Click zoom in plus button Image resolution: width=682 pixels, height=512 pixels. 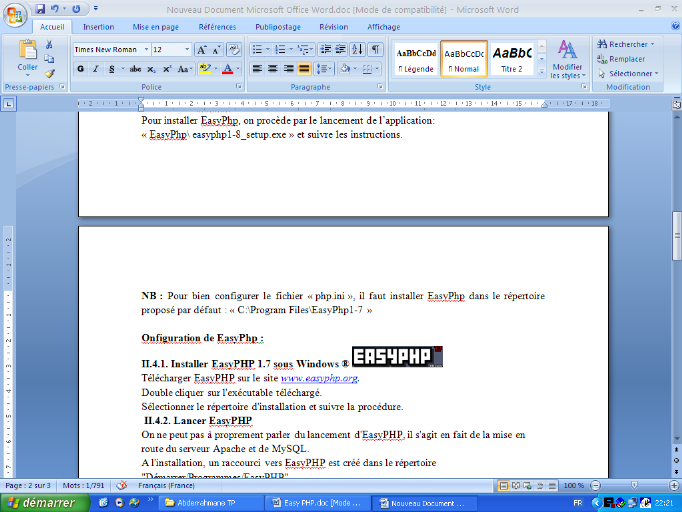click(x=674, y=485)
